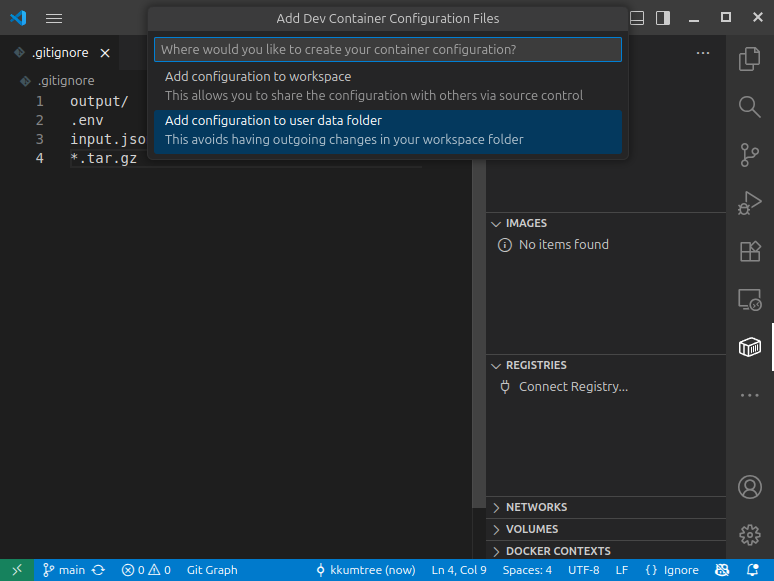Screen dimensions: 774x581
Task: Maximize the VS Code window
Action: tap(726, 18)
